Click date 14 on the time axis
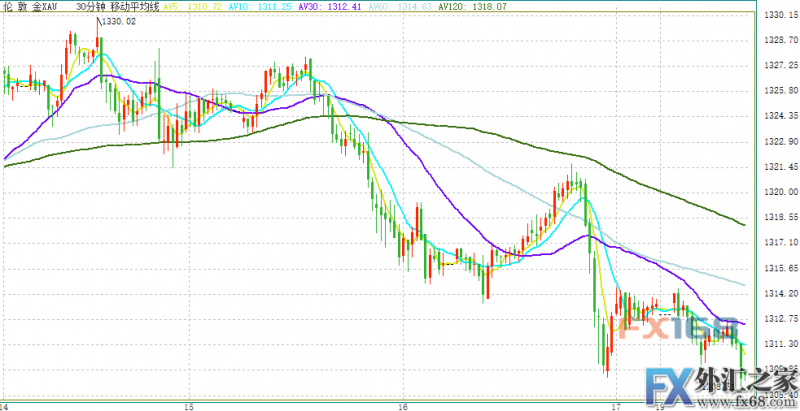This screenshot has height=411, width=800. click(x=4, y=407)
